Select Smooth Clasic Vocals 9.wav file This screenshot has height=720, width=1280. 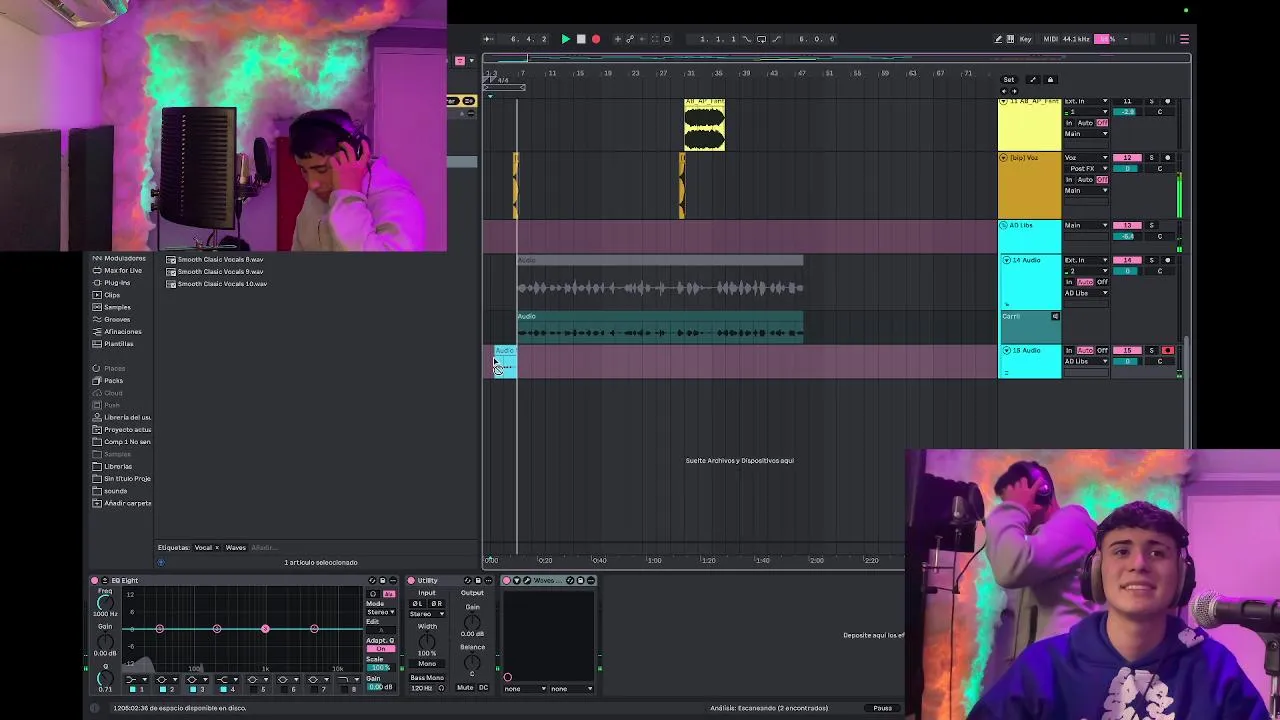pos(220,271)
